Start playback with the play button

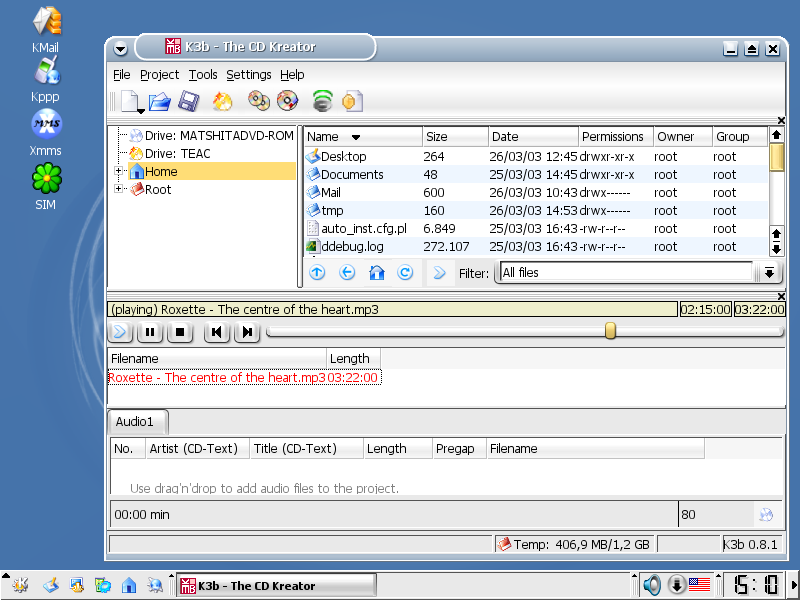[120, 332]
